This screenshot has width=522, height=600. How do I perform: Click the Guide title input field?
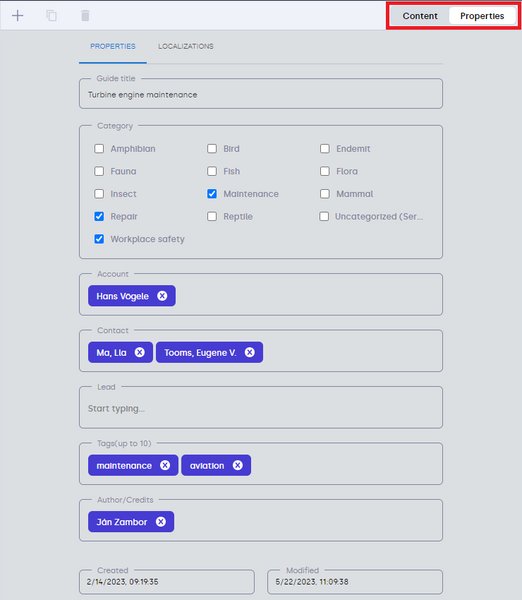pyautogui.click(x=261, y=94)
